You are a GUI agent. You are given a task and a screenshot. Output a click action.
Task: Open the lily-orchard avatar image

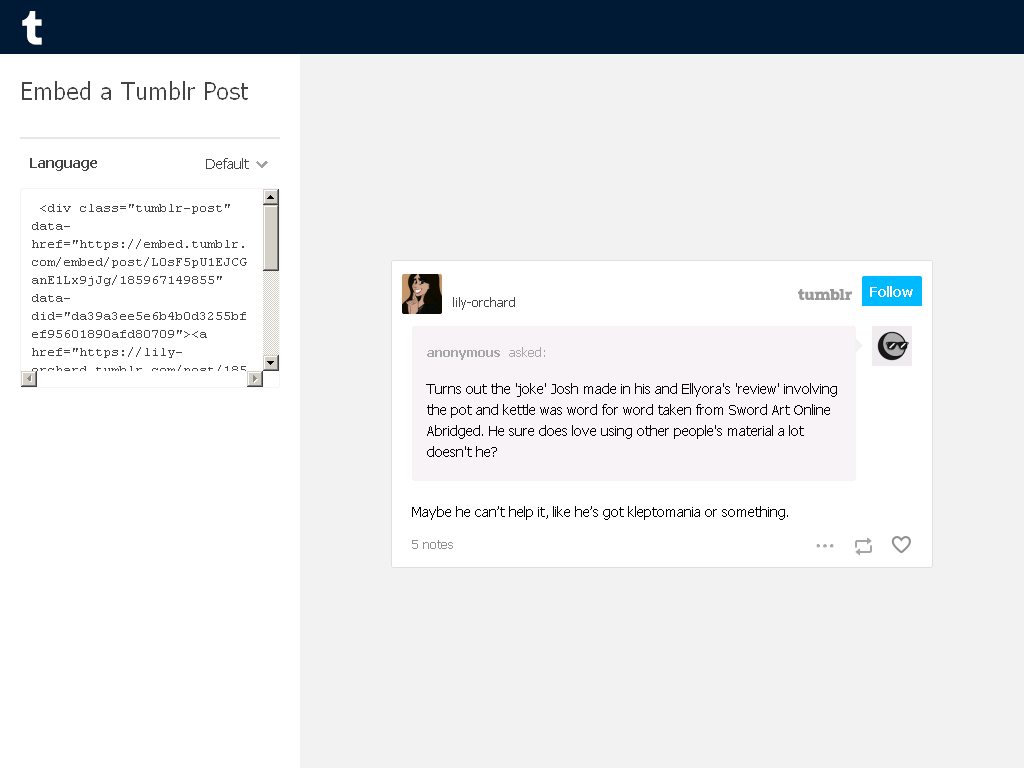tap(422, 294)
